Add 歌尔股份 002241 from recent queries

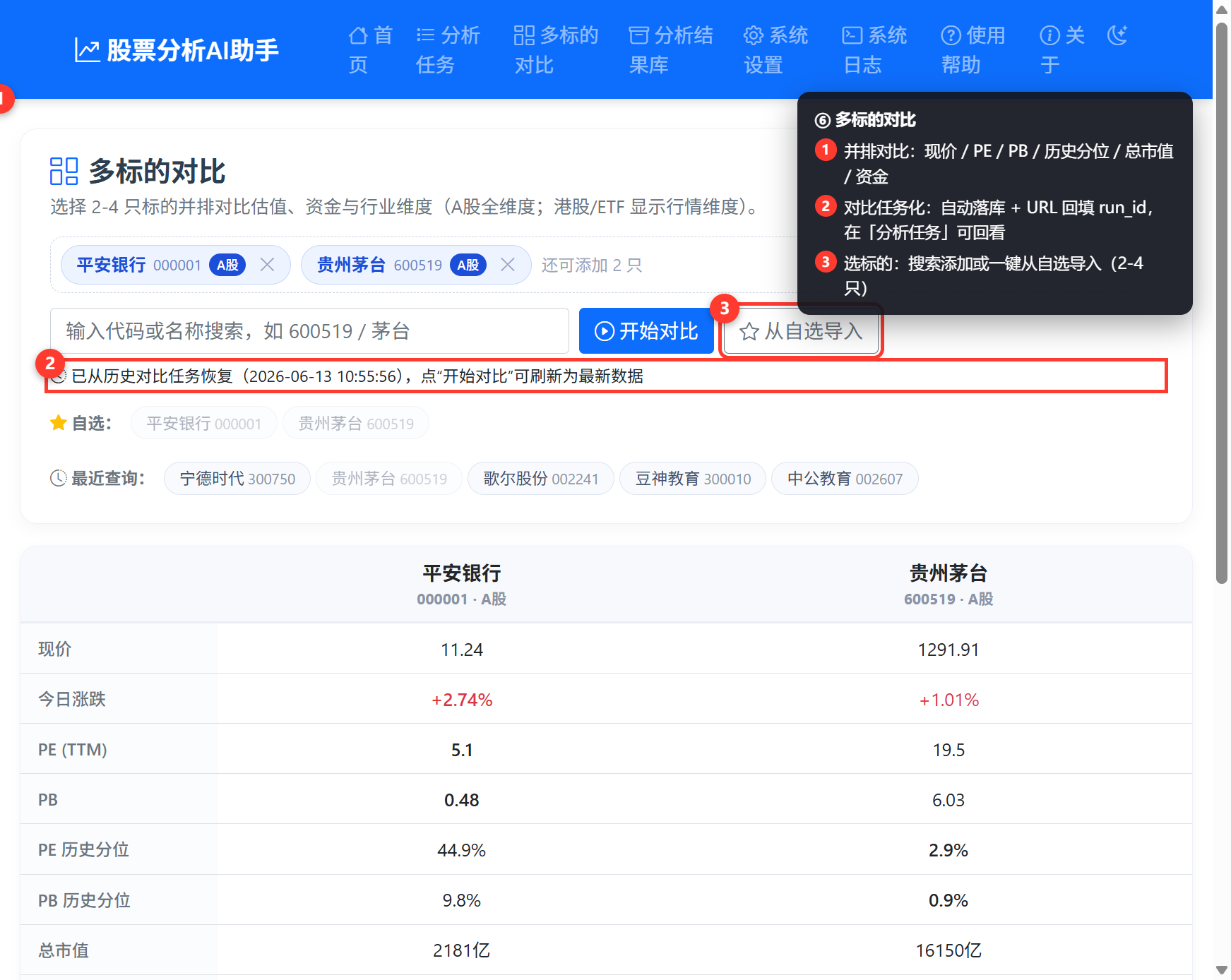tap(541, 478)
